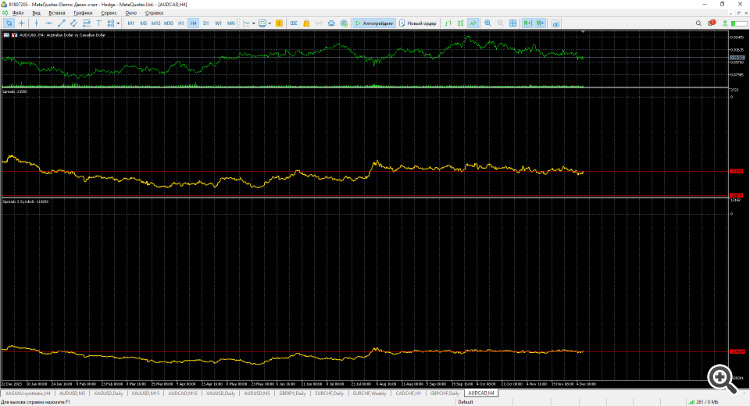Switch to M1 timeframe
This screenshot has width=750, height=406.
pyautogui.click(x=131, y=23)
